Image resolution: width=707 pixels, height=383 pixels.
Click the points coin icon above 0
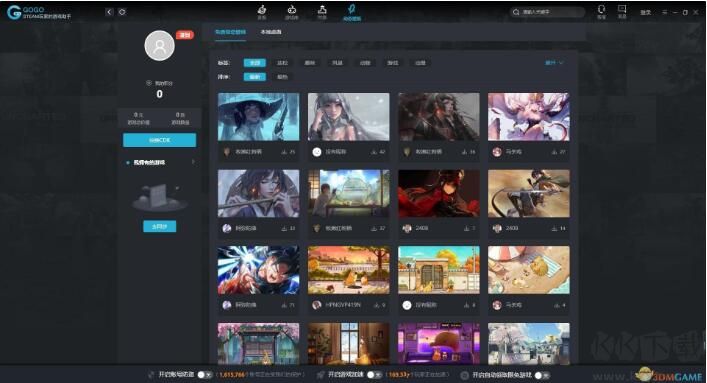click(149, 83)
